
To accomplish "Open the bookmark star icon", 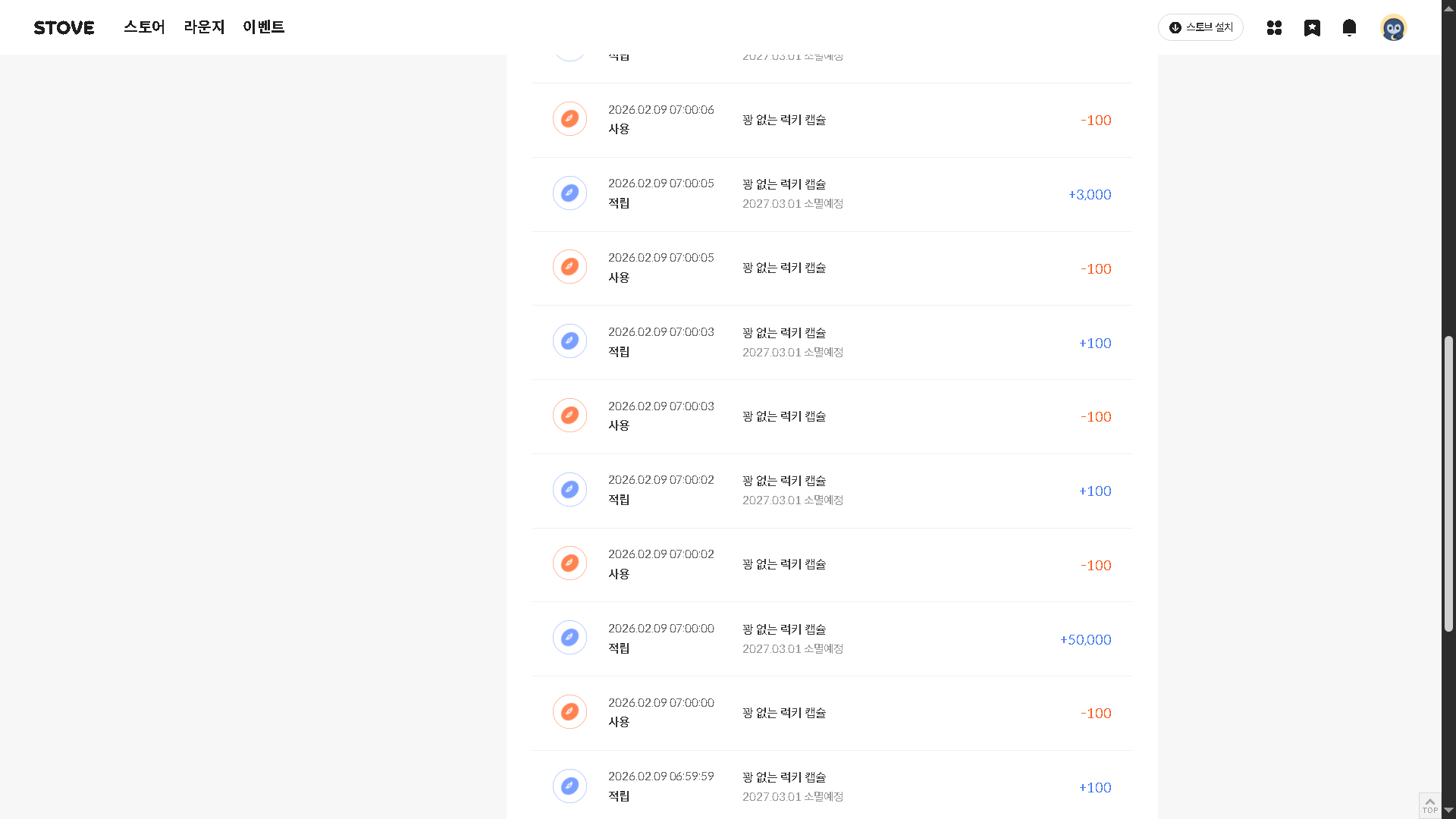I will [x=1312, y=28].
